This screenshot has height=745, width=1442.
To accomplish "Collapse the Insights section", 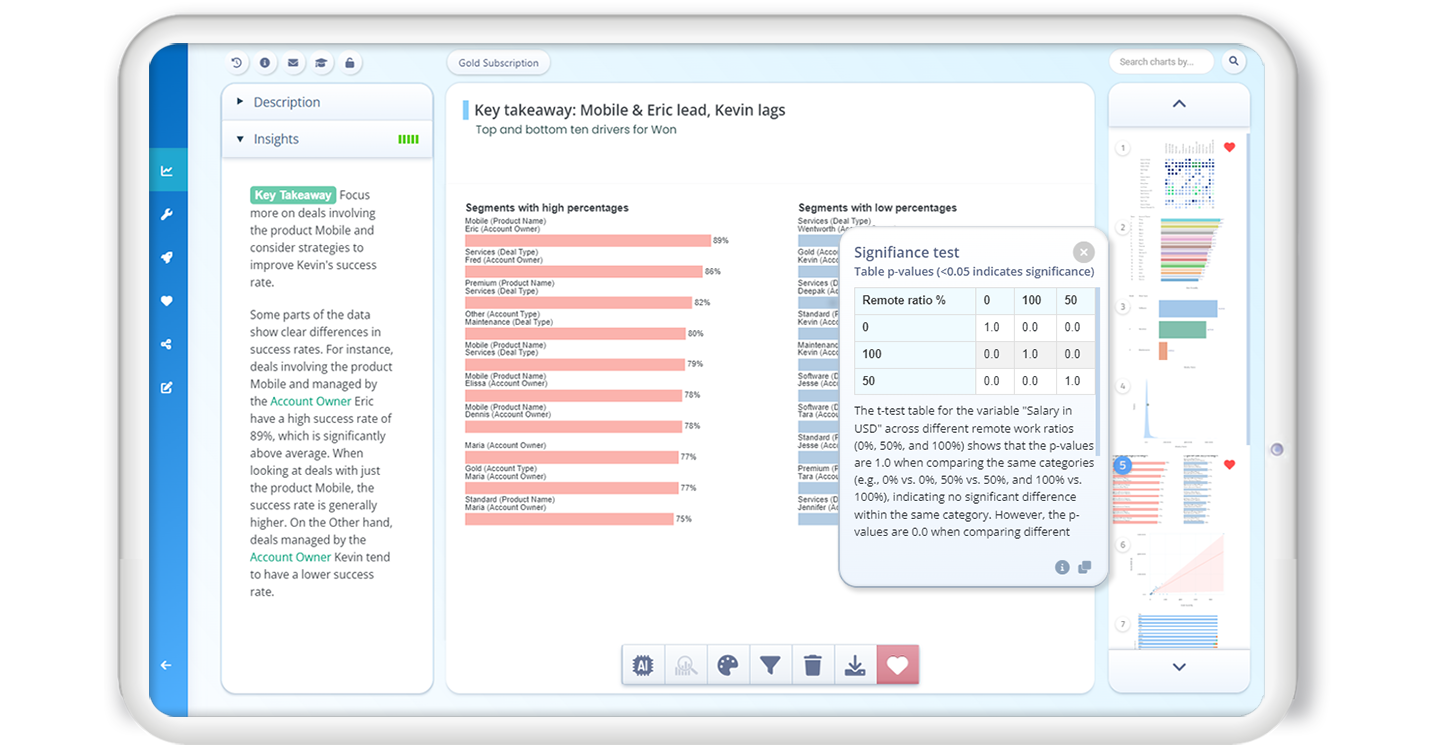I will (275, 138).
